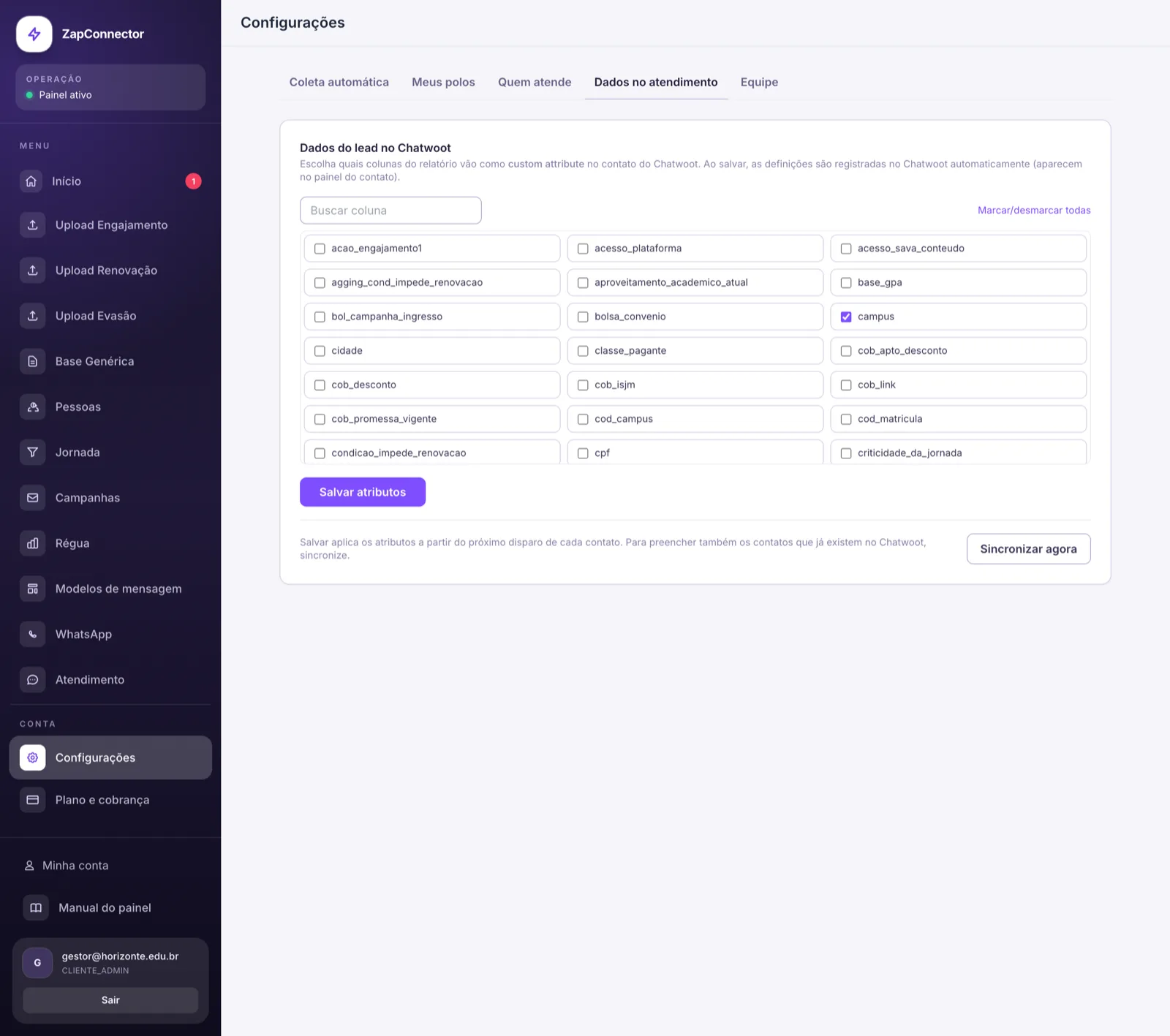
Task: Uncheck the campus checkbox
Action: 846,317
